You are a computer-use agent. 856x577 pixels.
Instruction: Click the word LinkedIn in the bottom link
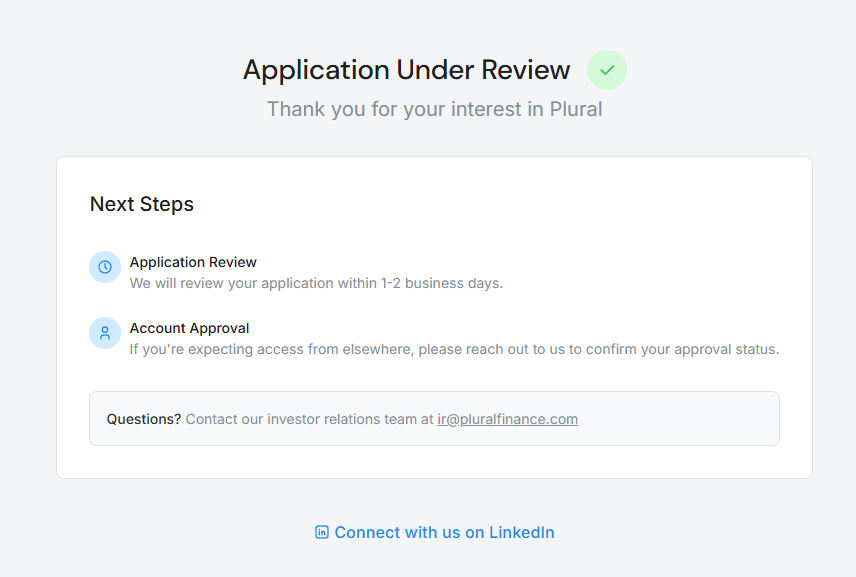coord(521,532)
